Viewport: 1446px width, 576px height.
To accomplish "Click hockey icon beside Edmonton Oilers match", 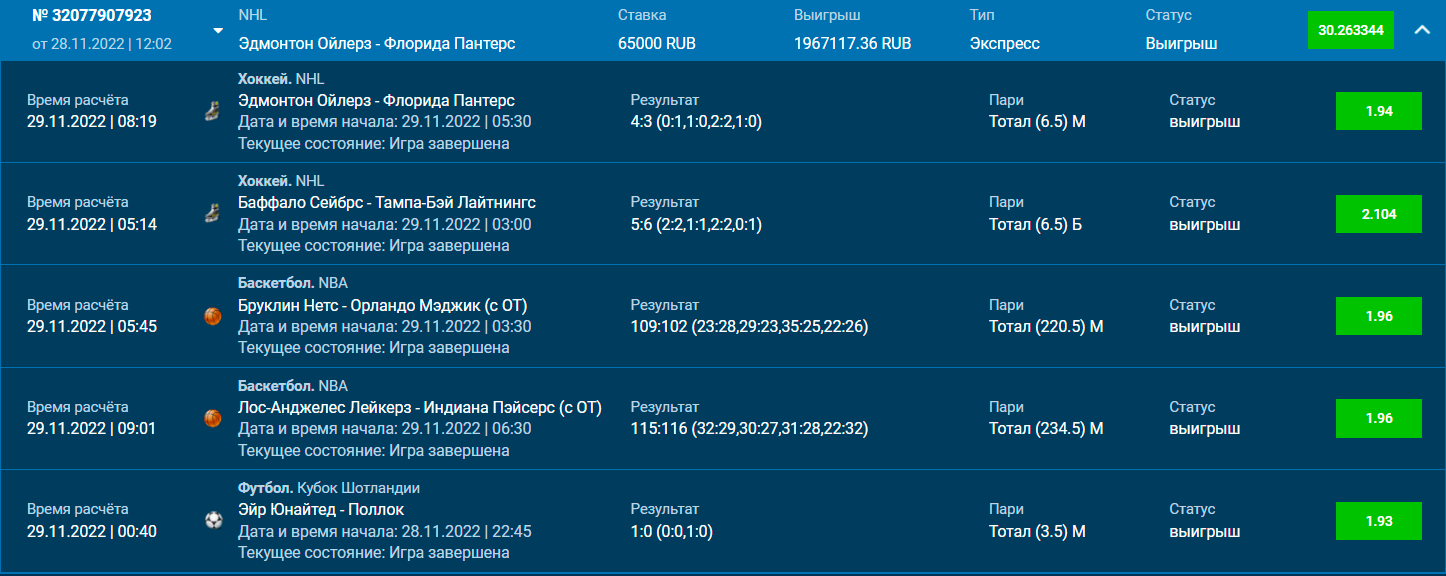I will pyautogui.click(x=212, y=112).
